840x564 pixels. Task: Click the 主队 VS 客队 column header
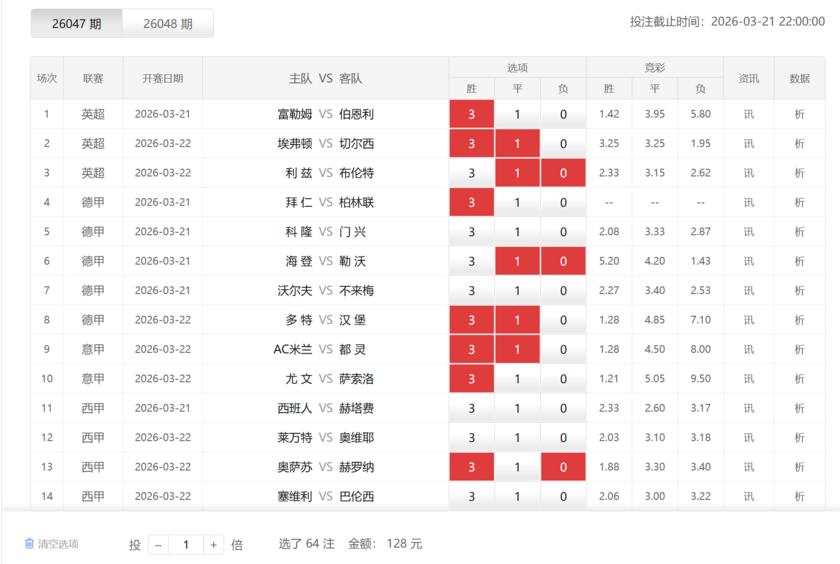326,78
